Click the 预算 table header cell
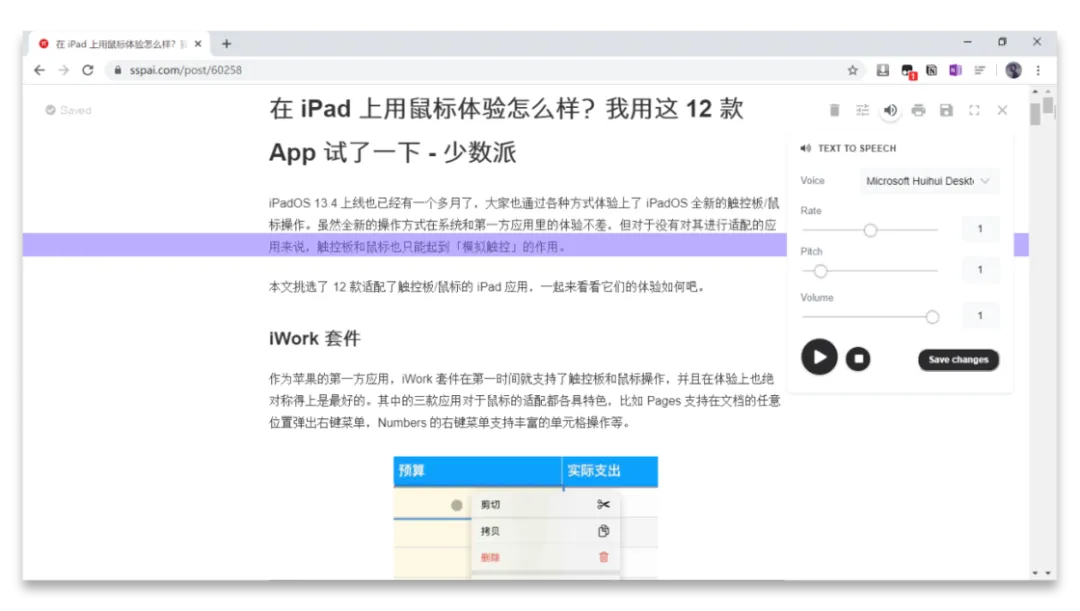The height and width of the screenshot is (611, 1080). [477, 471]
